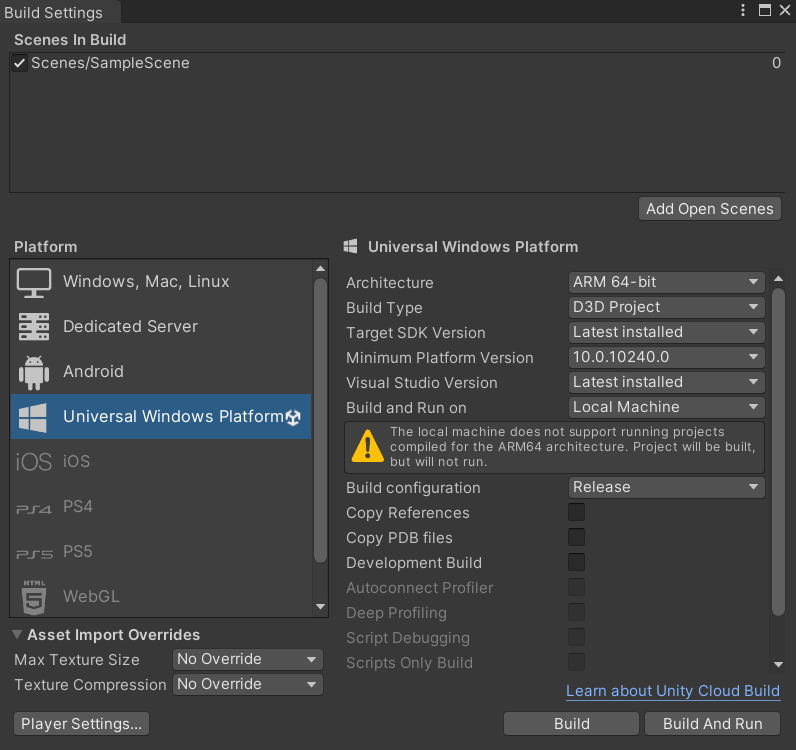This screenshot has height=750, width=796.
Task: Open Player Settings
Action: click(x=81, y=724)
